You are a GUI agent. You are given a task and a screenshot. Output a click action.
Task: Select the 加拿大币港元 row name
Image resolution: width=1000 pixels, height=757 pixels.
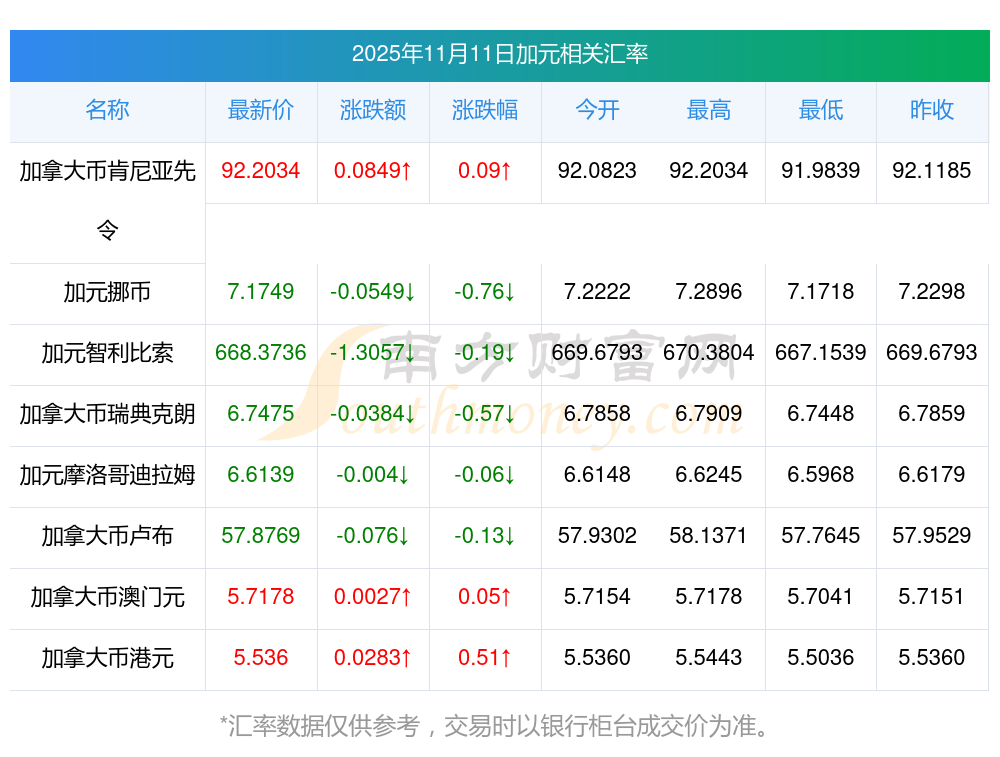[107, 658]
